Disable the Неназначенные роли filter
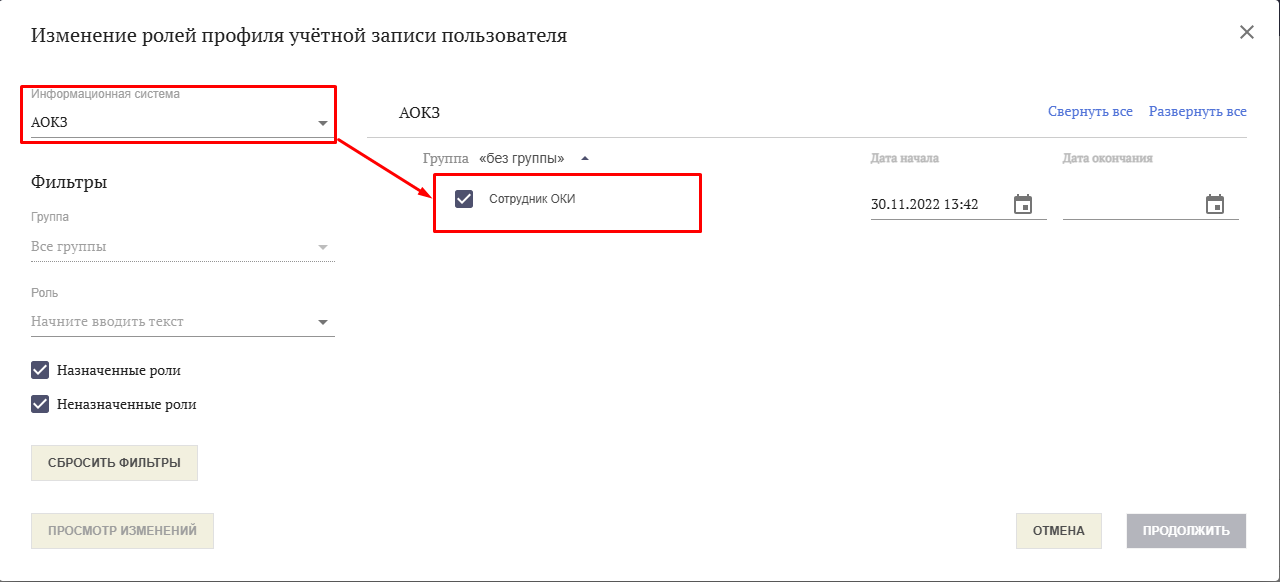The image size is (1280, 582). (x=40, y=404)
